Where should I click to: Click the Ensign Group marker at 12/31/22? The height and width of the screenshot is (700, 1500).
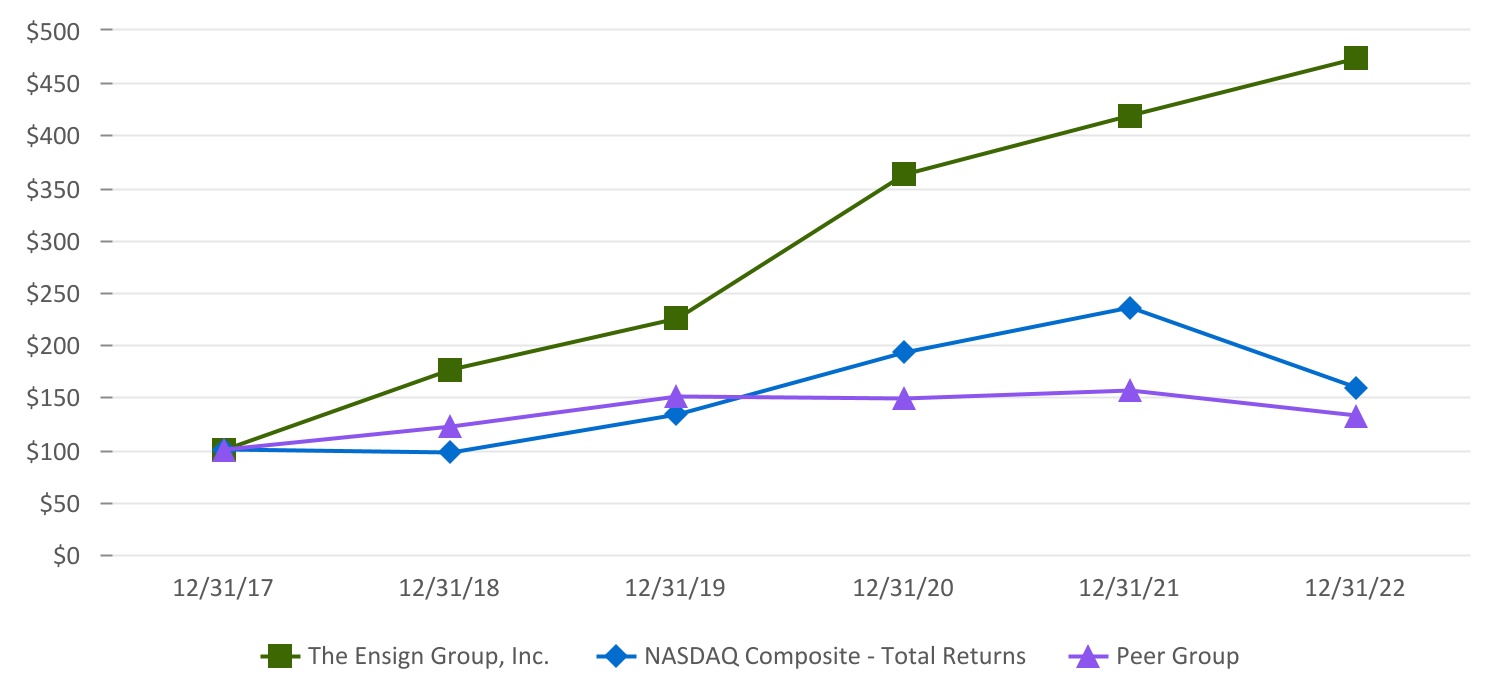tap(1356, 58)
